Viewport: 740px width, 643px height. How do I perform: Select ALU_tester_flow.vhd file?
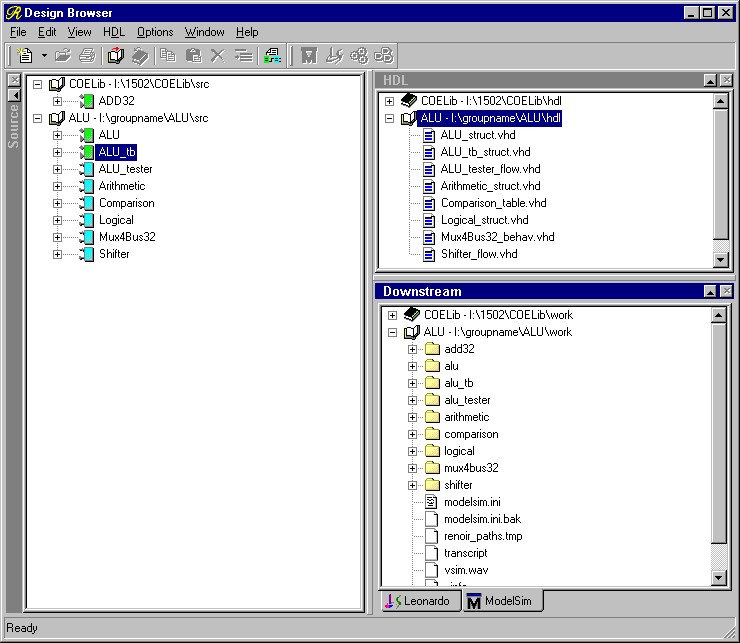point(490,169)
